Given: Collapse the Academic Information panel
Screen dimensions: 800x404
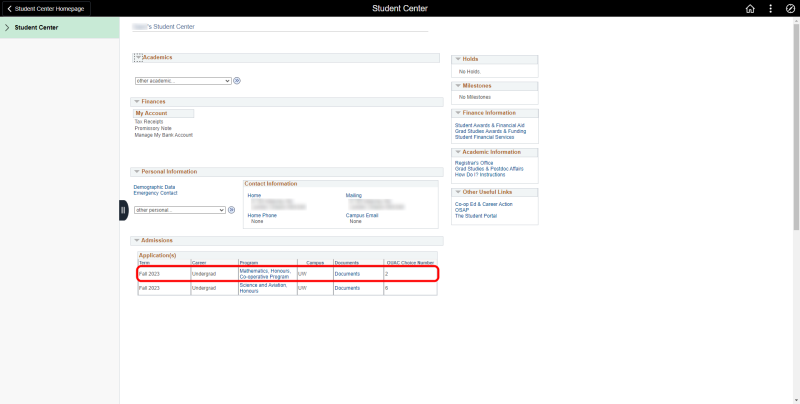Looking at the screenshot, I should coord(458,152).
